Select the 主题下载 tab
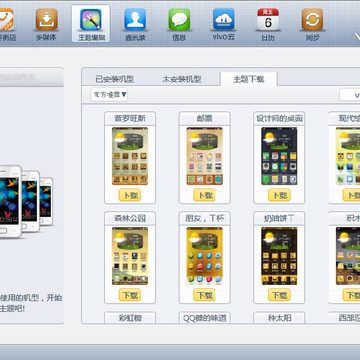 [249, 79]
